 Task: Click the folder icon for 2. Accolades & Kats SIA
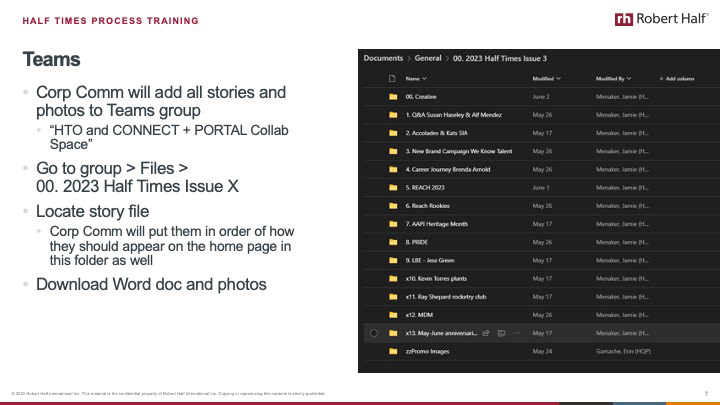pos(393,133)
